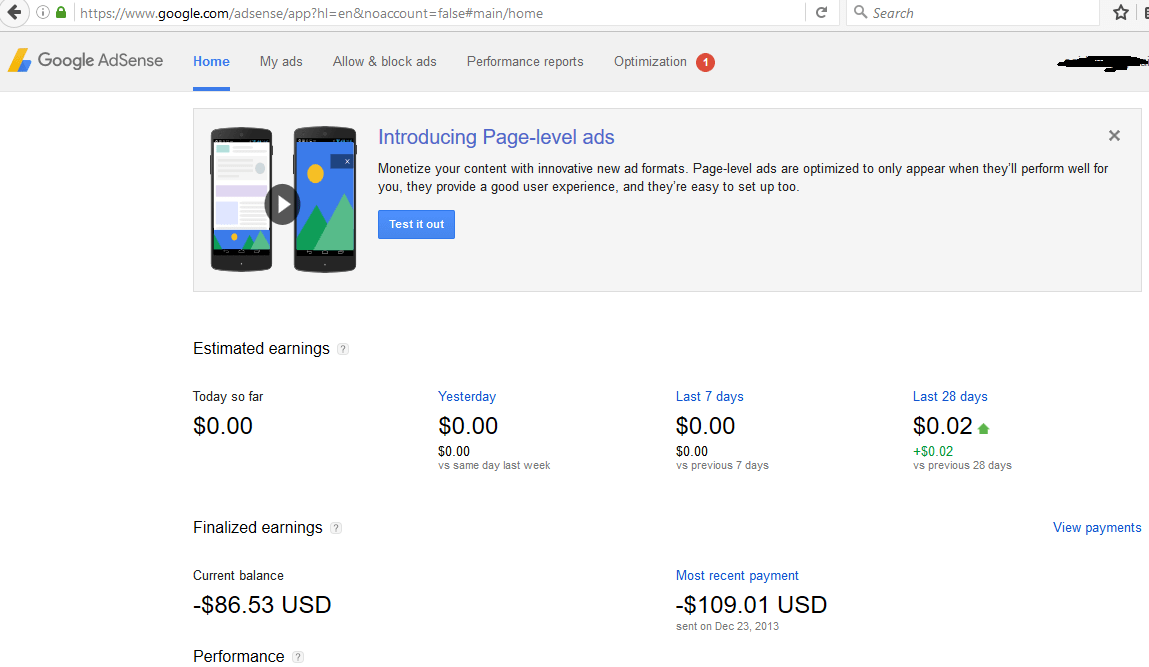
Task: Go to Performance reports tab
Action: [x=525, y=61]
